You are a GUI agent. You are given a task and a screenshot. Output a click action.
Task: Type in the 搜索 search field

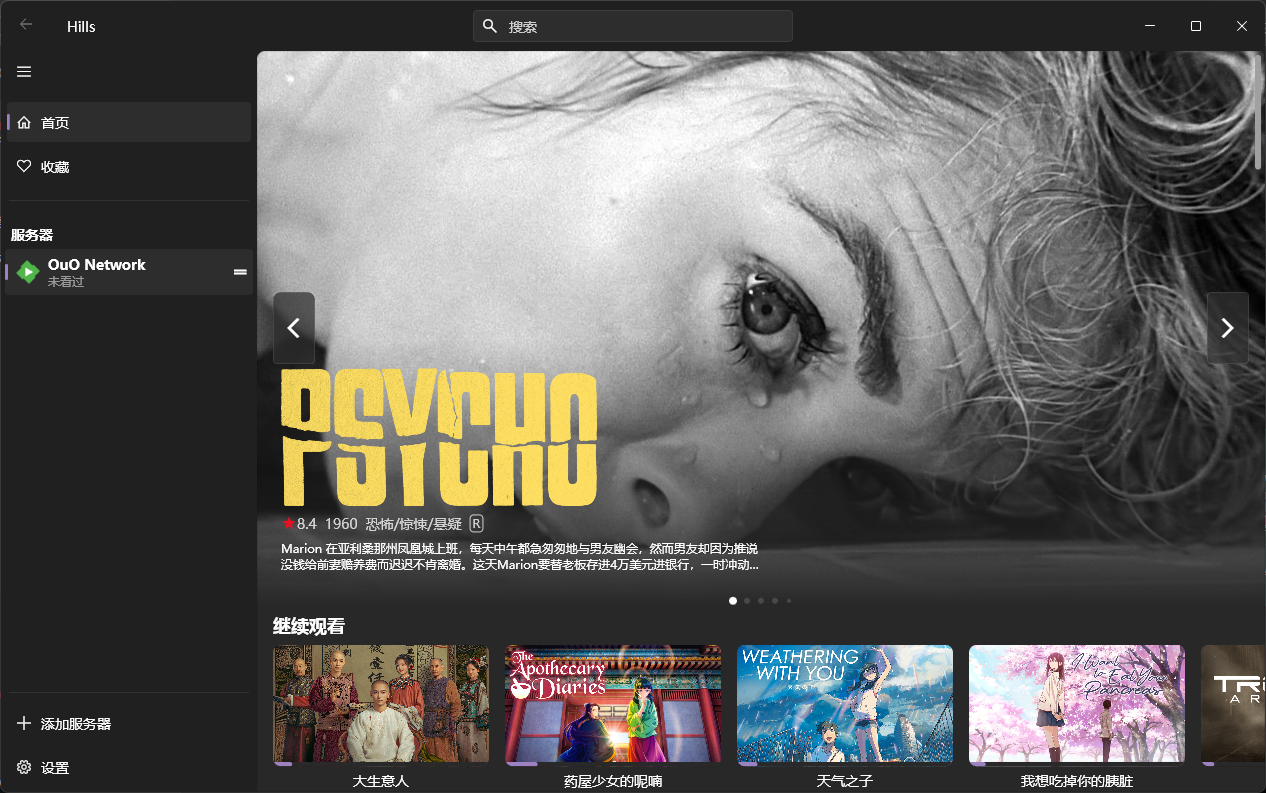(x=645, y=27)
